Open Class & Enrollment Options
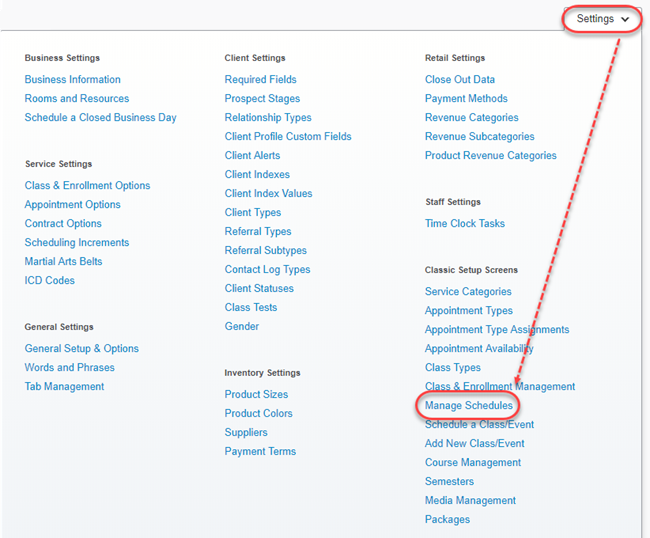This screenshot has height=538, width=650. pos(87,186)
